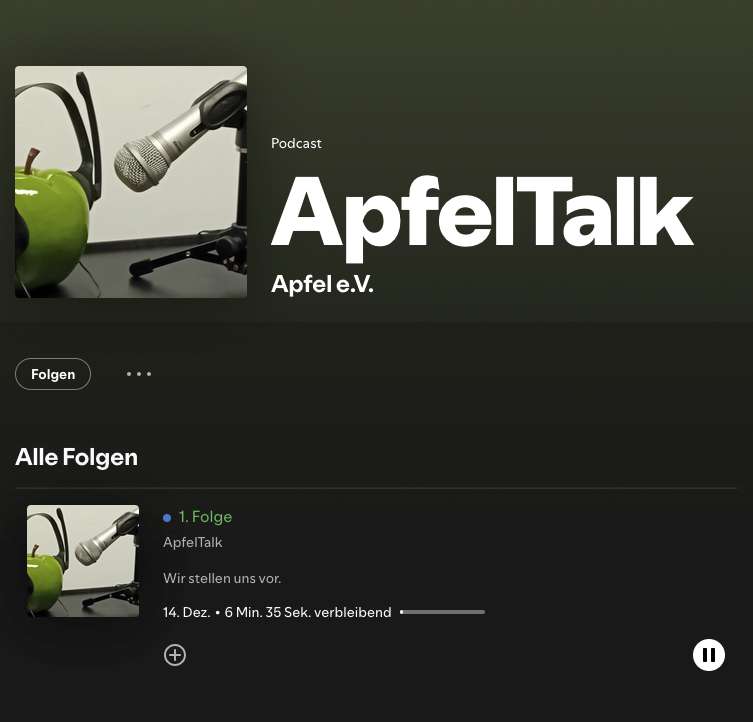Click the description Wir stellen uns vor.
Screen dimensions: 753x722
[x=222, y=578]
